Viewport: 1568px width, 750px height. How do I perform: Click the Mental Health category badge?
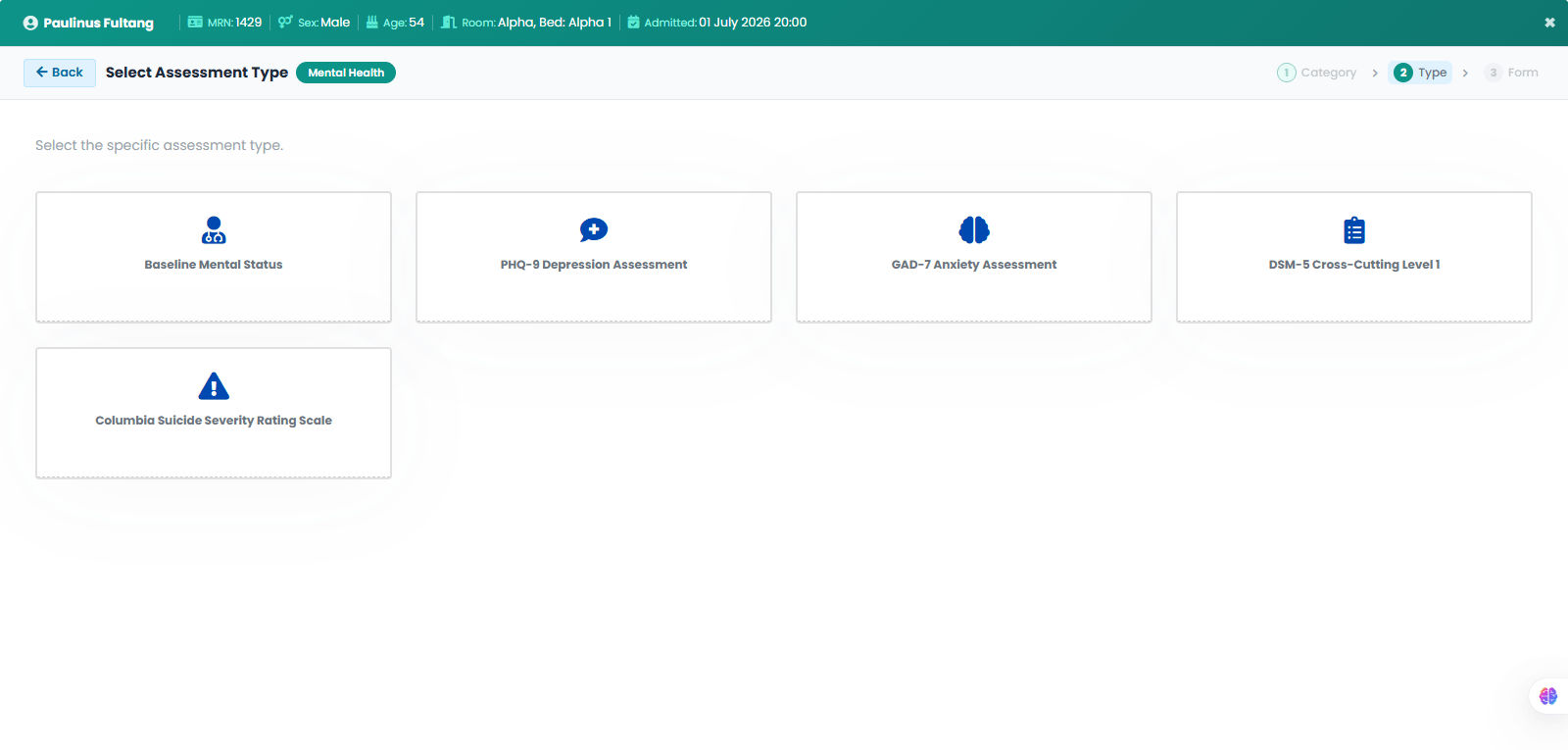[346, 73]
